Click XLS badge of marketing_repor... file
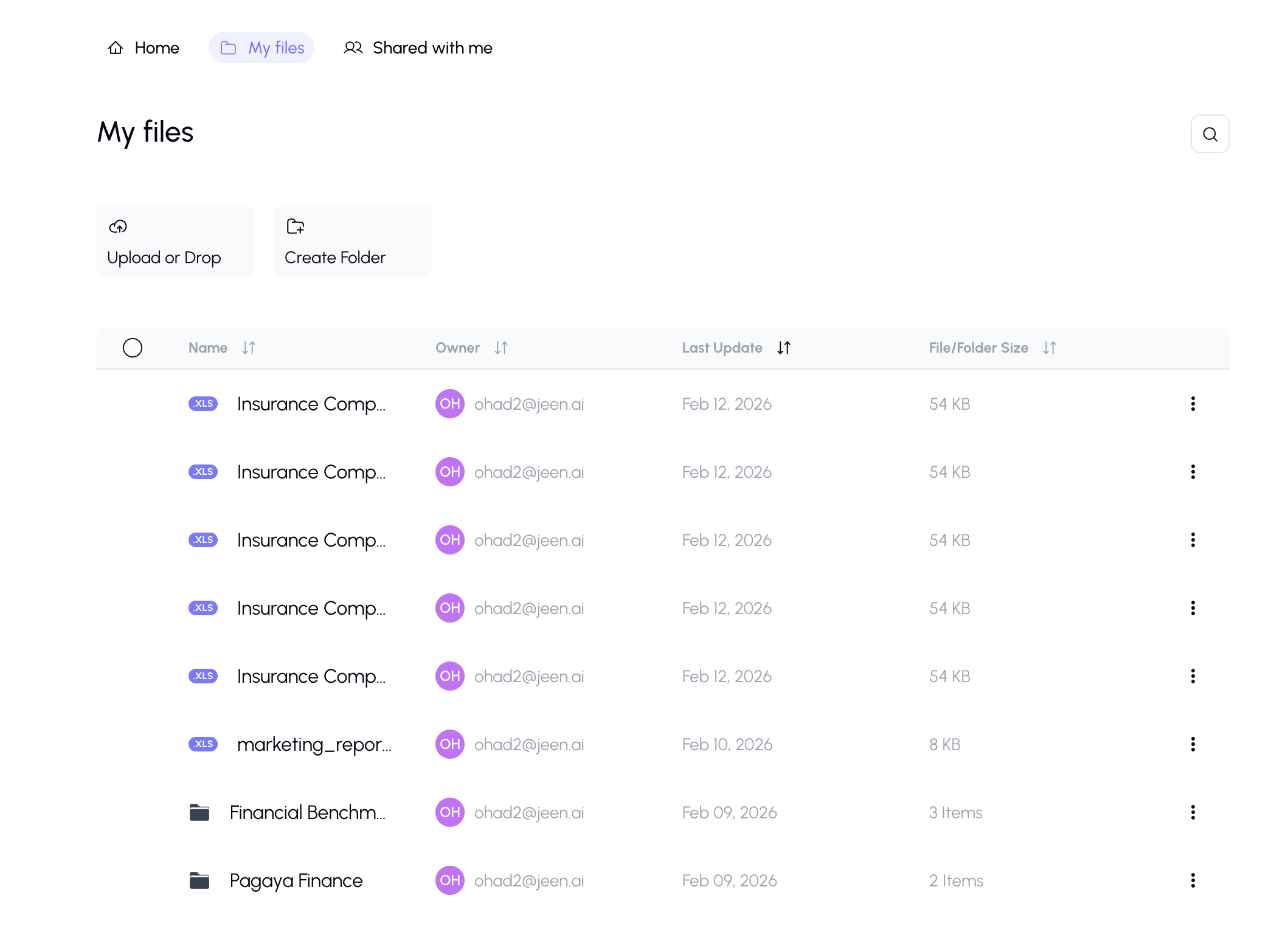The height and width of the screenshot is (946, 1288). pos(203,744)
